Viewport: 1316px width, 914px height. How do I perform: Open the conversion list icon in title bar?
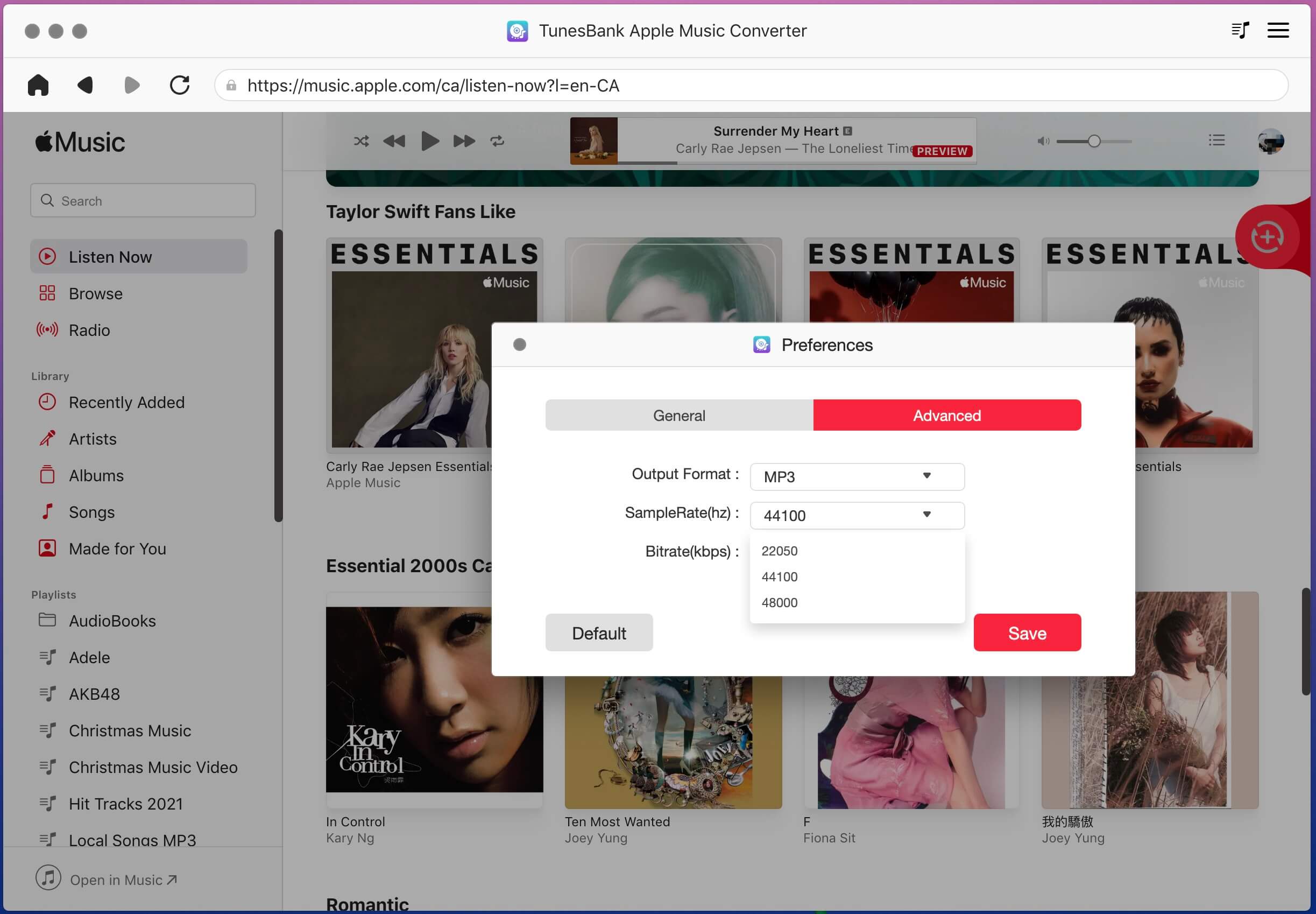click(x=1240, y=30)
